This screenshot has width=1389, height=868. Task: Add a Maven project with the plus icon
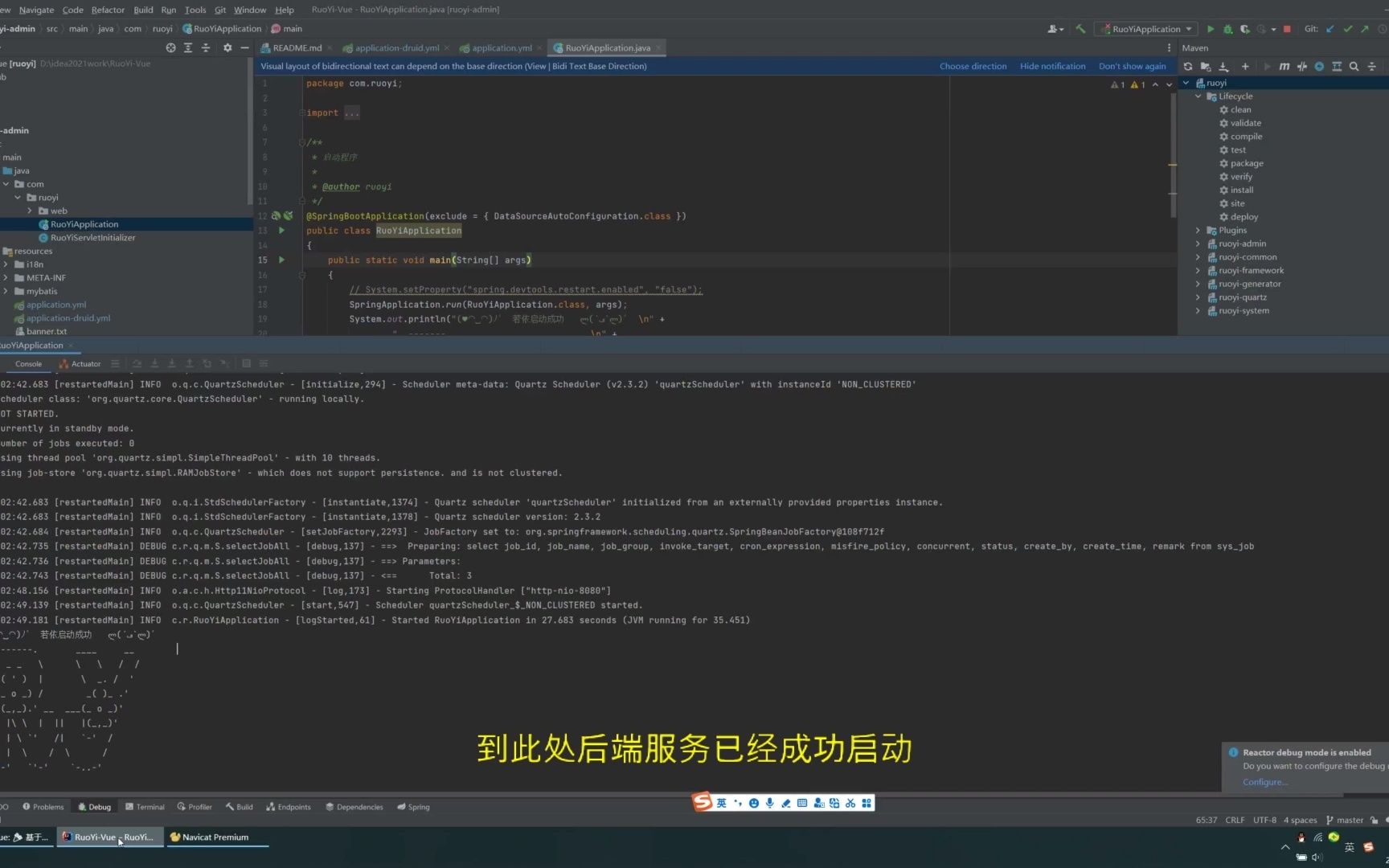click(1245, 67)
